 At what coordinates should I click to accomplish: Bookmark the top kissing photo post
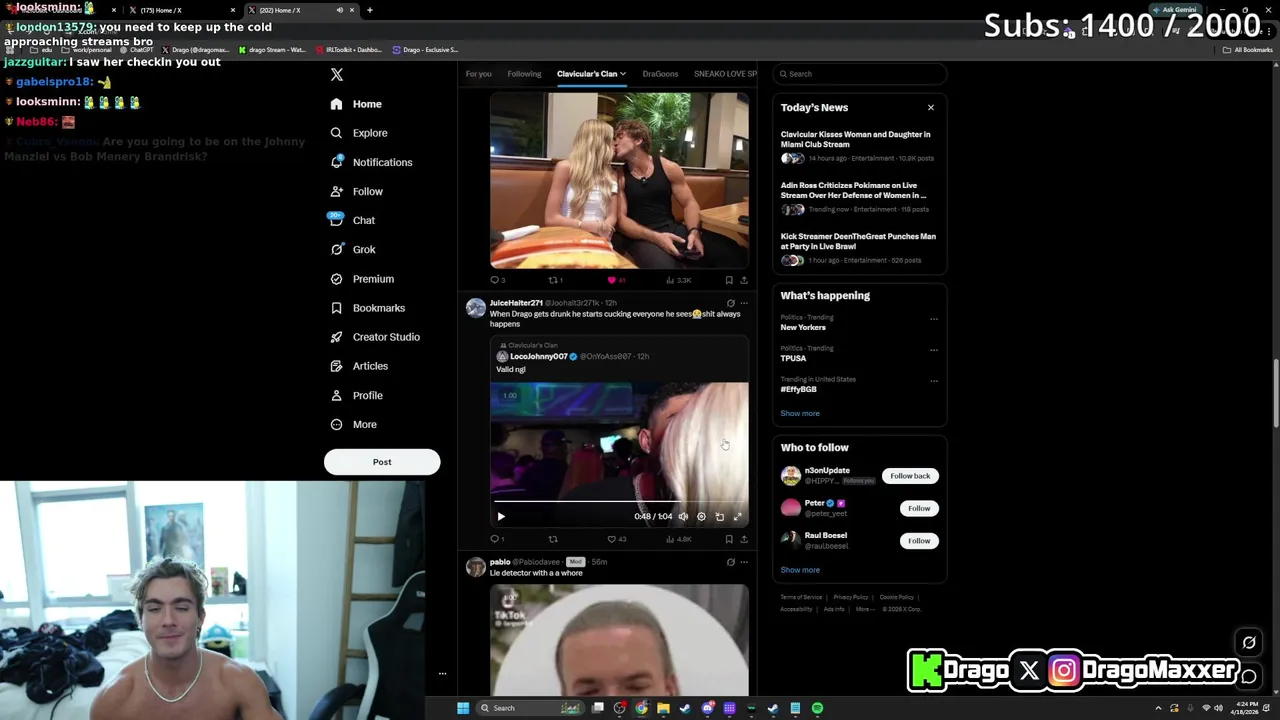coord(729,280)
